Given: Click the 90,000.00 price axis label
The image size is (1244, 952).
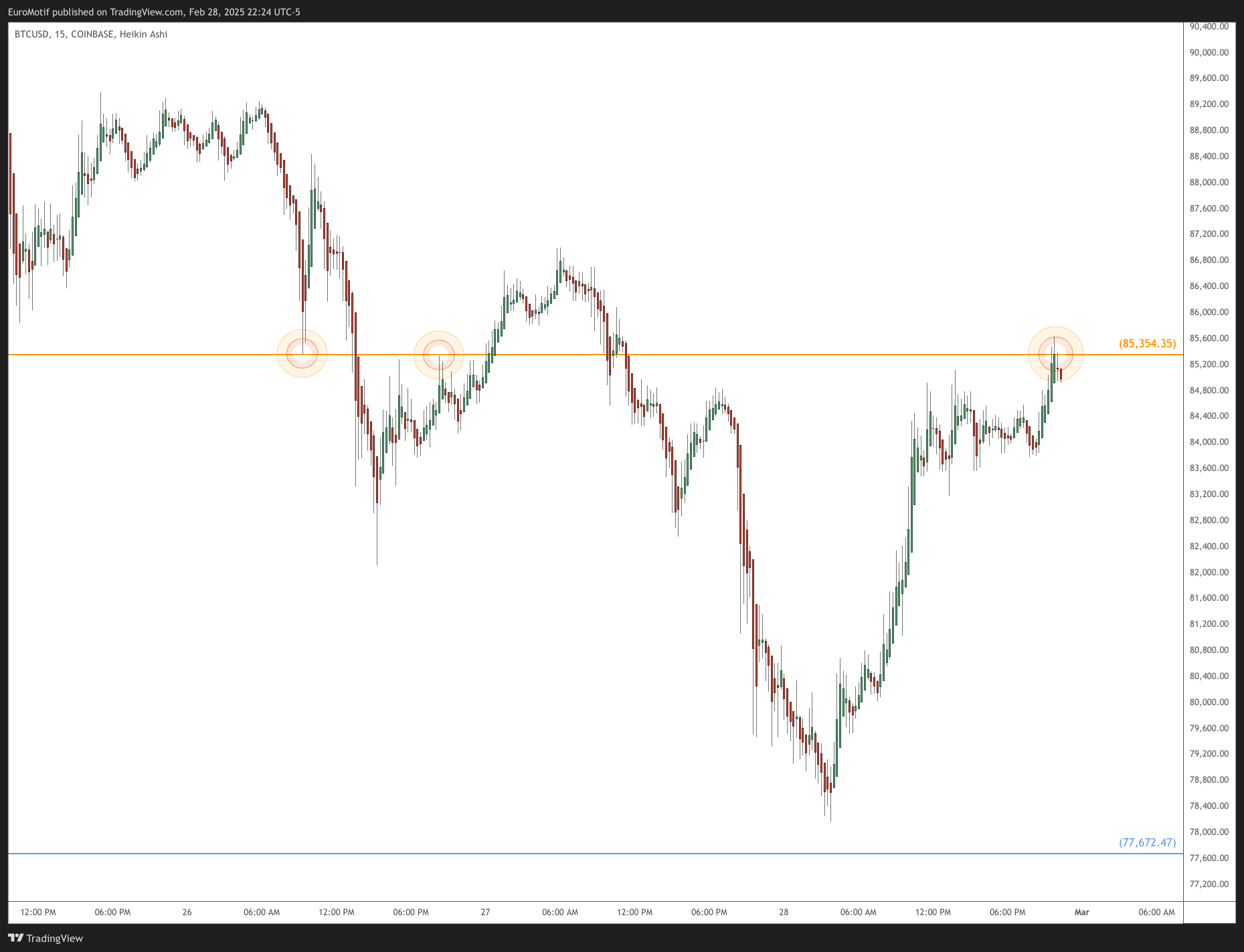Looking at the screenshot, I should pos(1209,52).
